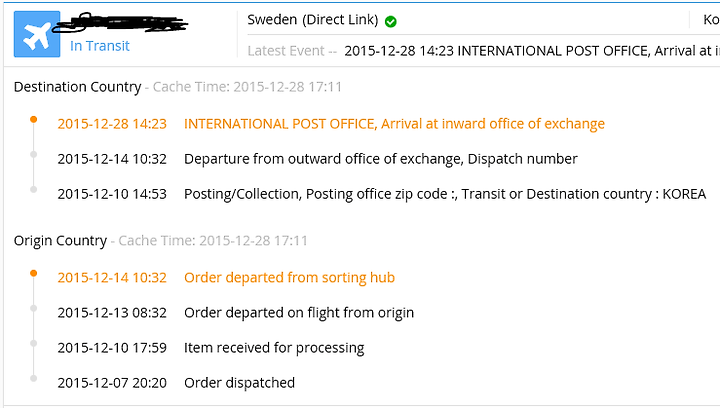
Task: Click the Destination Country cache time text
Action: (247, 87)
